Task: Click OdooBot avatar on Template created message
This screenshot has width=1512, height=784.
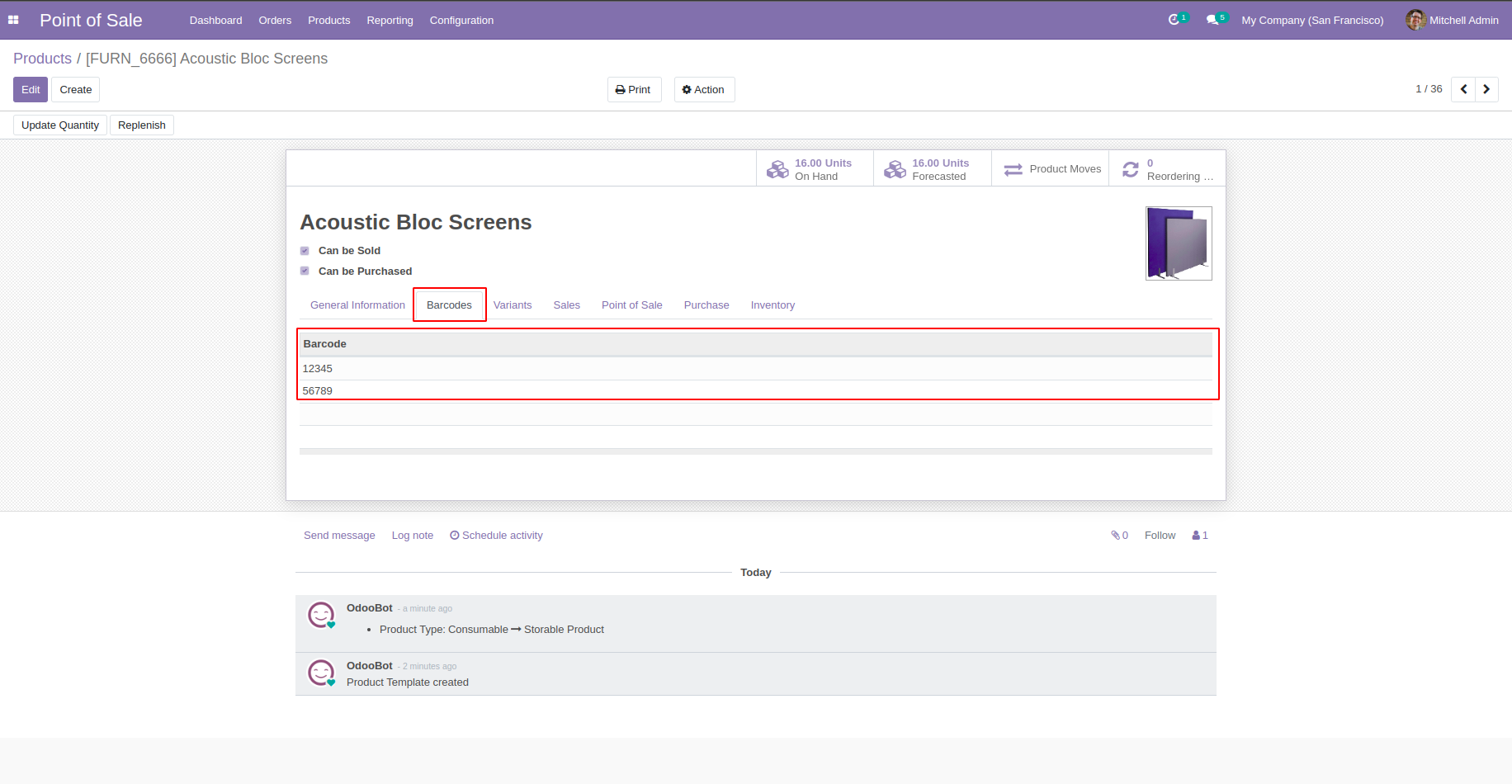Action: pyautogui.click(x=321, y=673)
